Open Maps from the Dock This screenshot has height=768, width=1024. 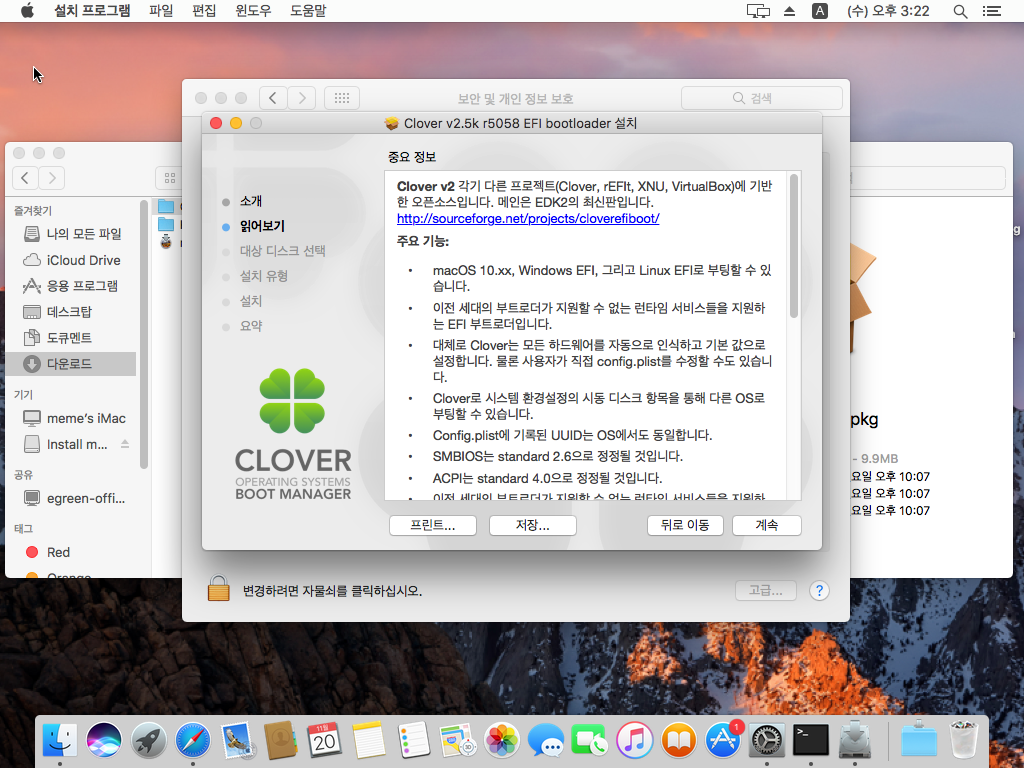click(x=457, y=741)
